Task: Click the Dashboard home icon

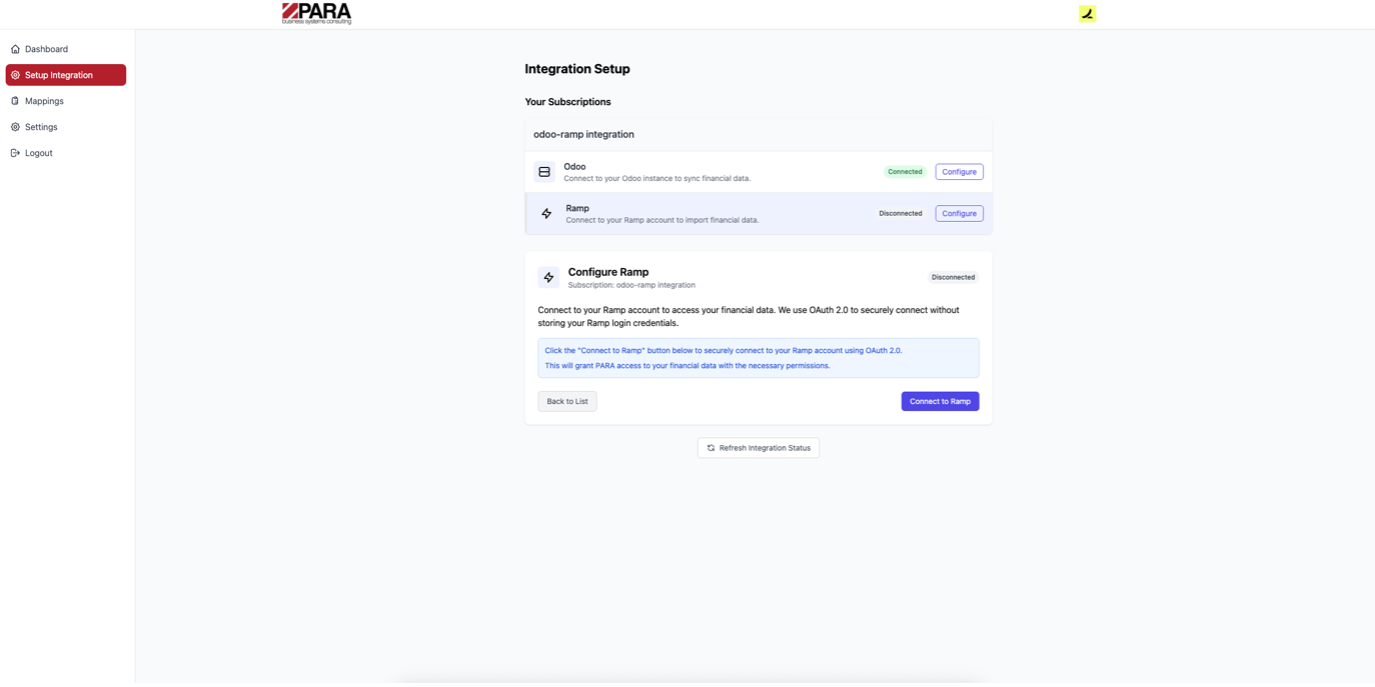Action: pyautogui.click(x=15, y=49)
